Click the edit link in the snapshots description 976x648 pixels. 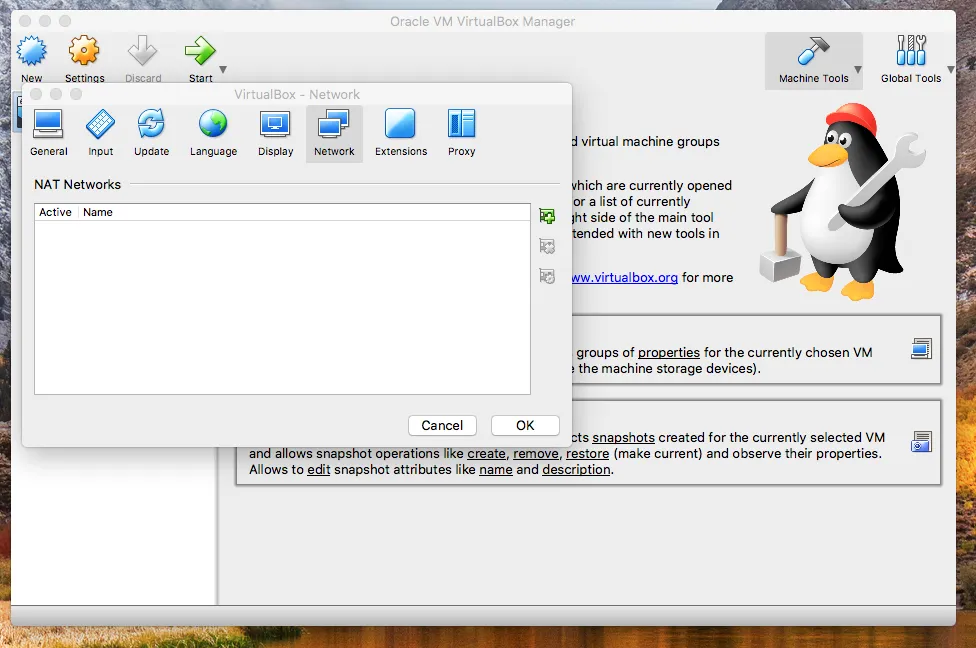pos(319,470)
